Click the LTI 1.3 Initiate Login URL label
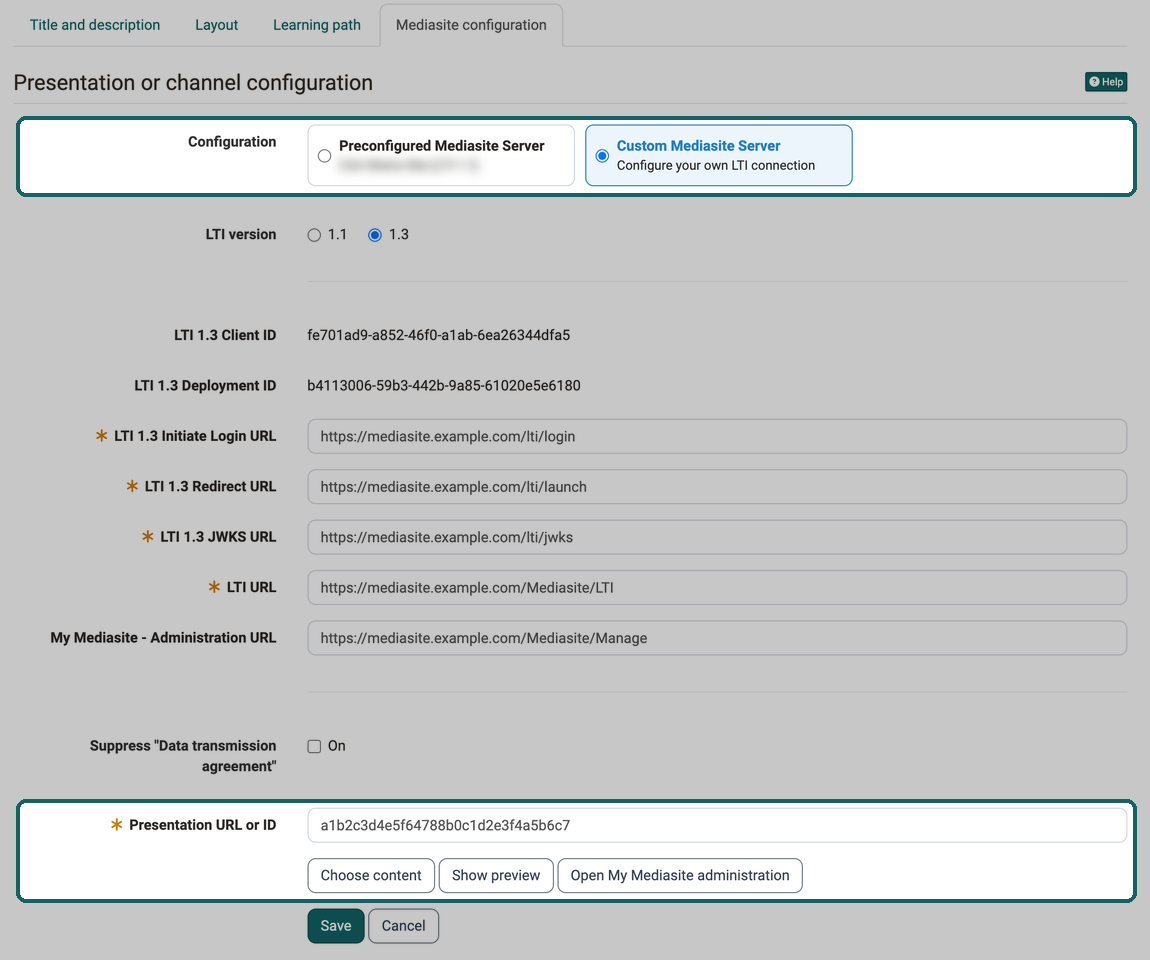1150x960 pixels. (195, 436)
